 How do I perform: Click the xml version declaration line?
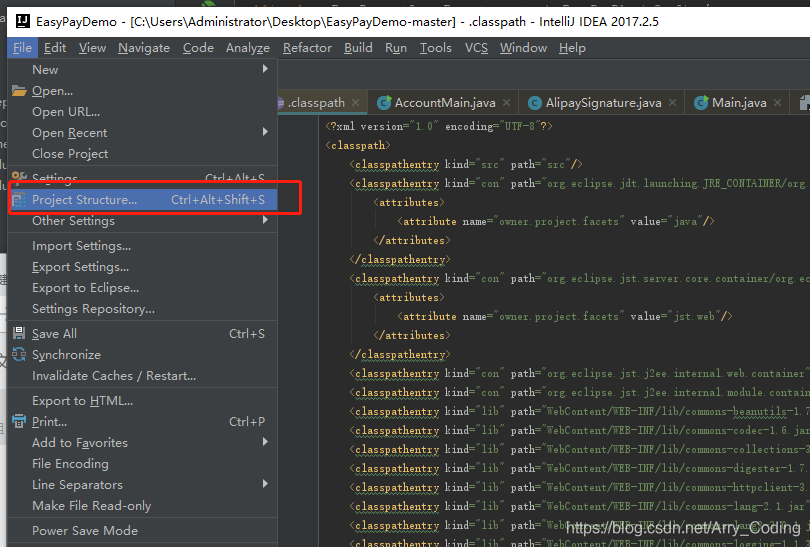coord(439,127)
